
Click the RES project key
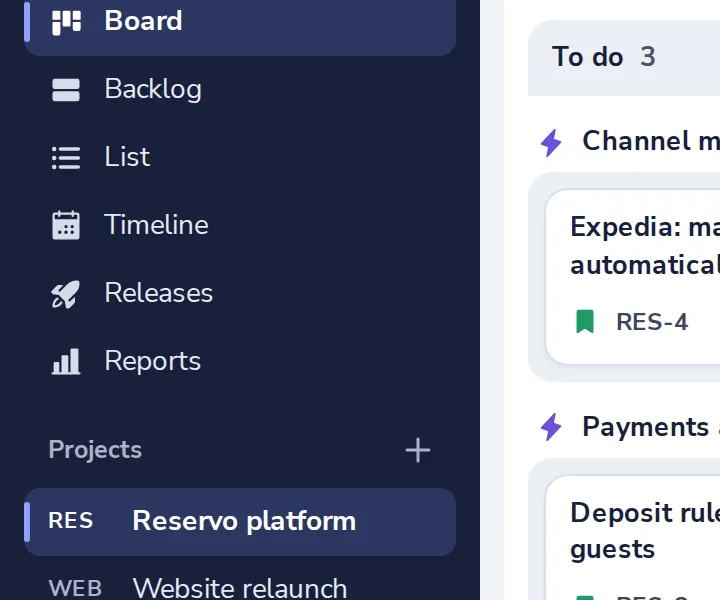(71, 521)
